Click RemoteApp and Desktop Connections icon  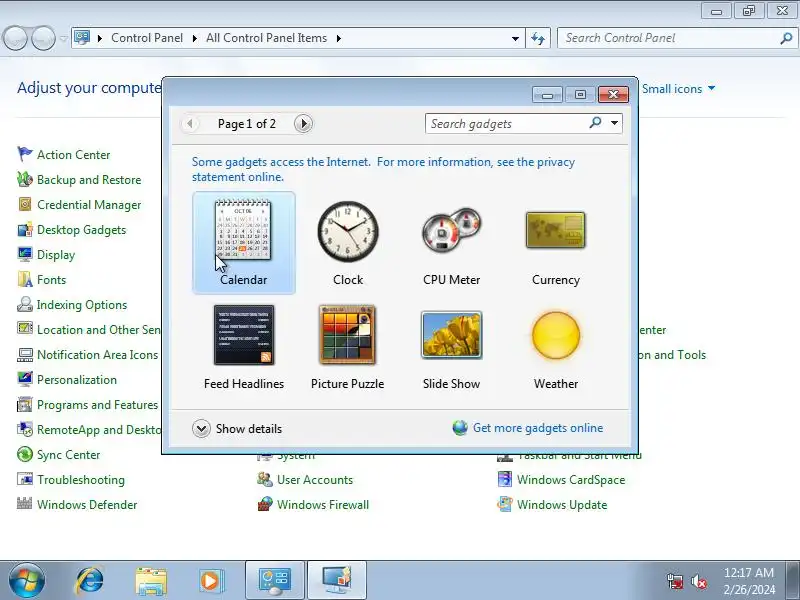point(24,429)
